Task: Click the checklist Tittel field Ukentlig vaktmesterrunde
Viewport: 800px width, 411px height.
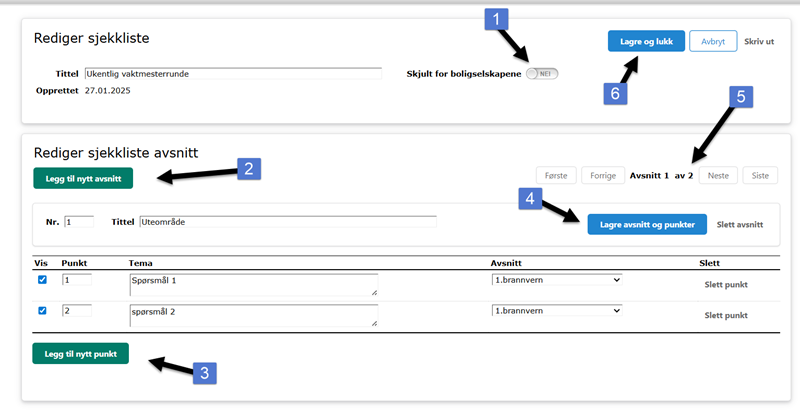Action: [233, 74]
